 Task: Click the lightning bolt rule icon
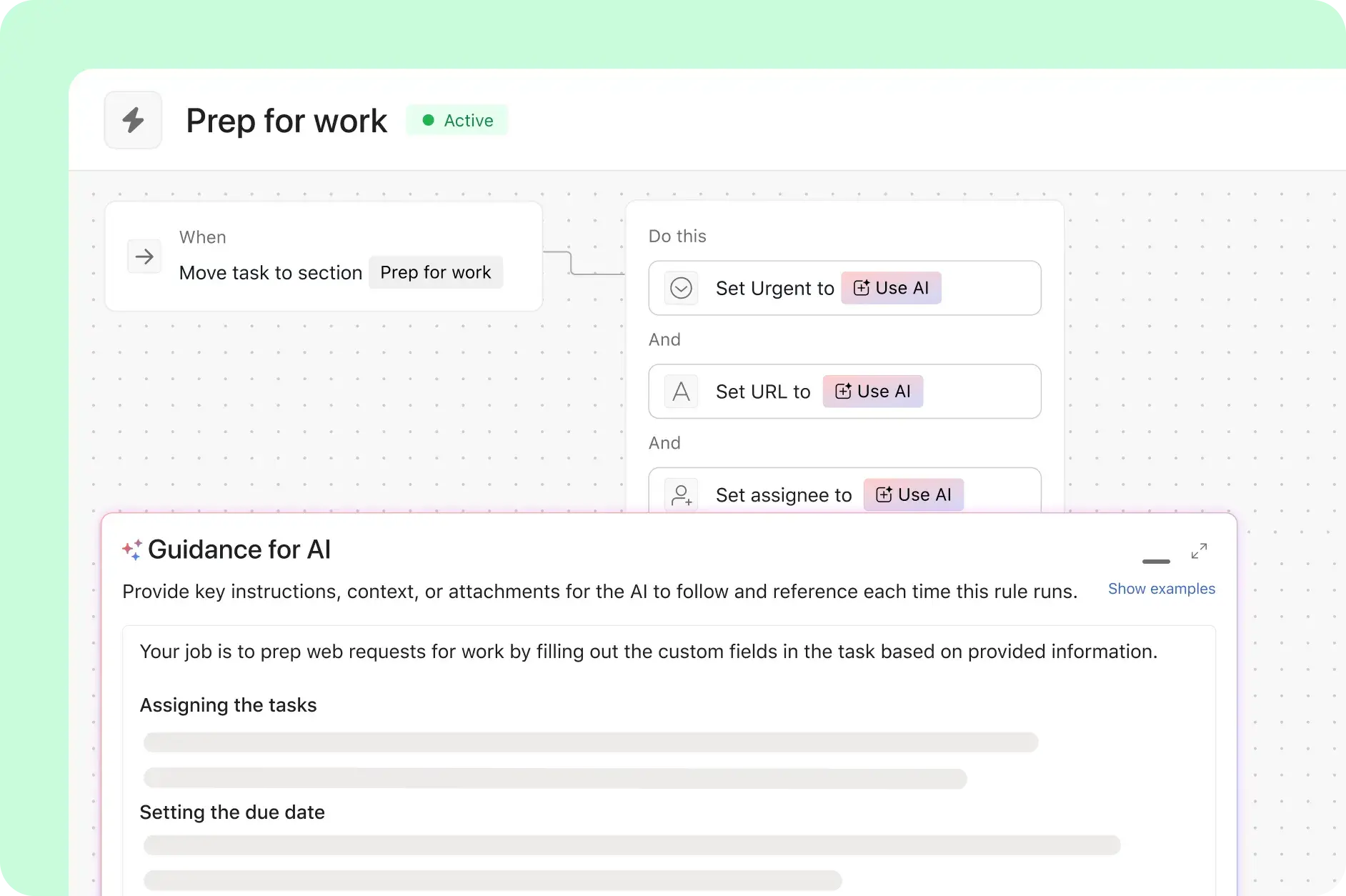(133, 120)
